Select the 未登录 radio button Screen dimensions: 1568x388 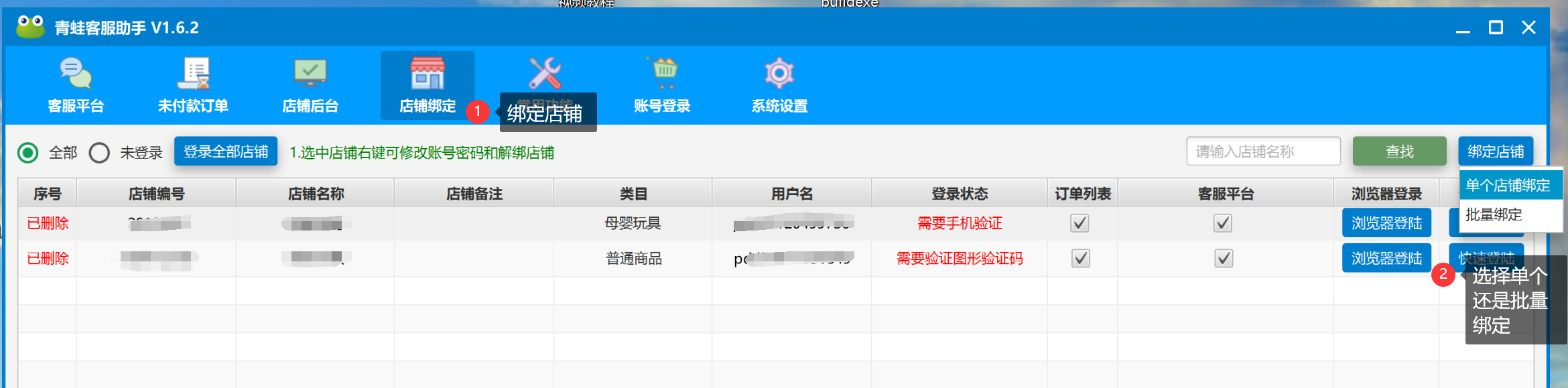point(99,153)
